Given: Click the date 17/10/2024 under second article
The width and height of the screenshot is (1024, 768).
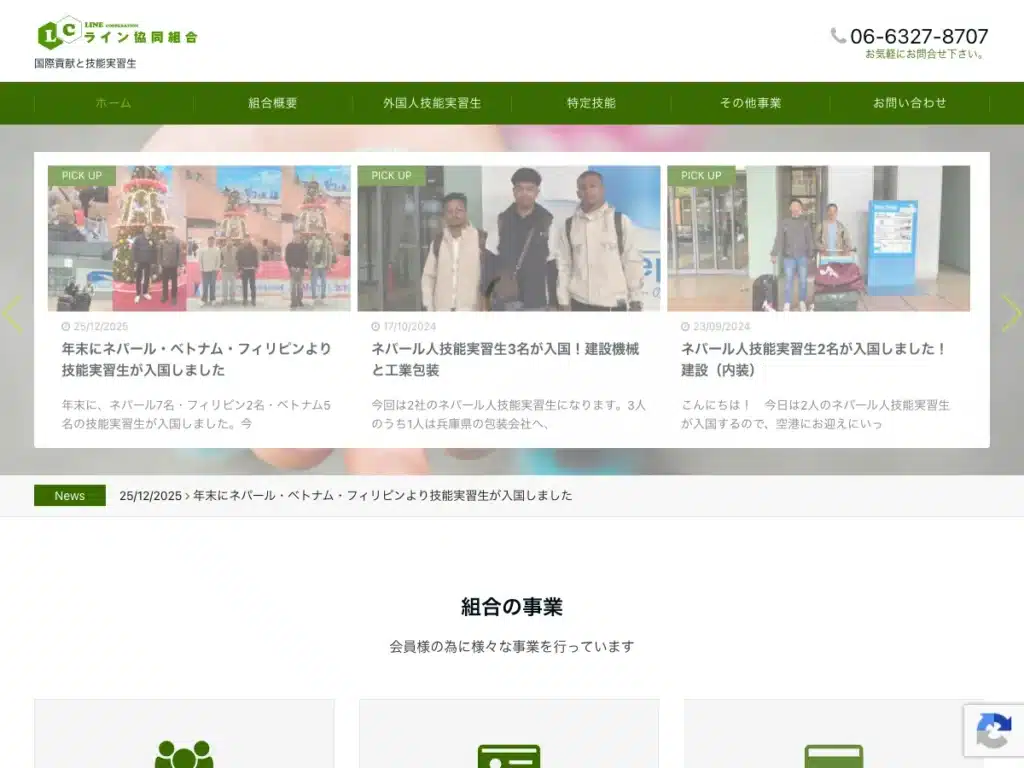Looking at the screenshot, I should click(x=409, y=327).
